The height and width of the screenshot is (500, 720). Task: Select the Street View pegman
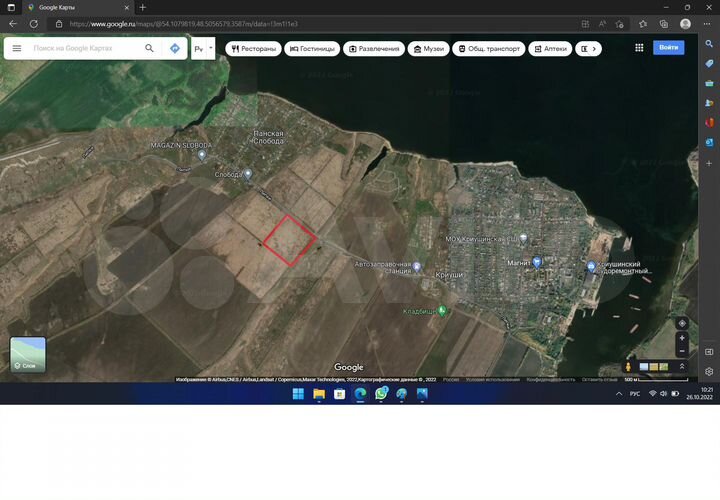[x=628, y=367]
